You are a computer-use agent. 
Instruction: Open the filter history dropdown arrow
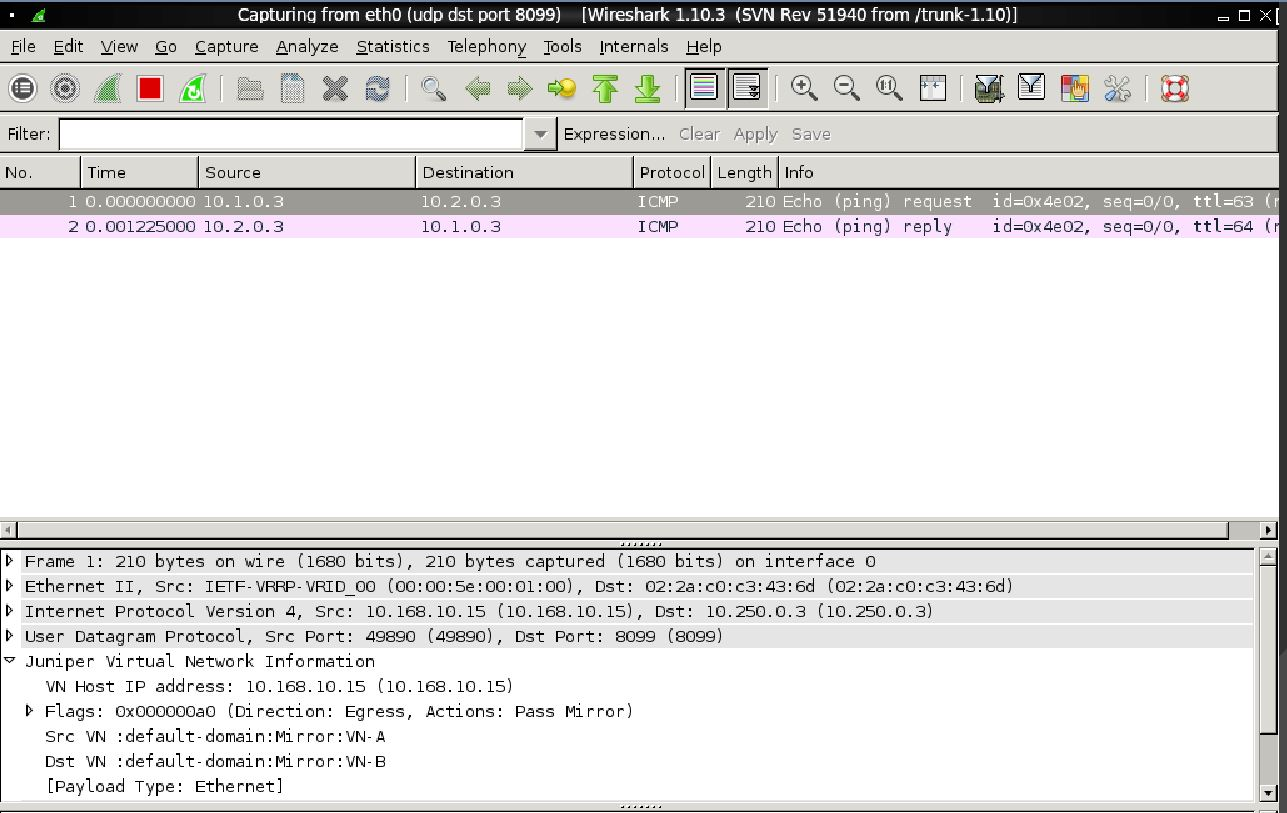[x=540, y=134]
